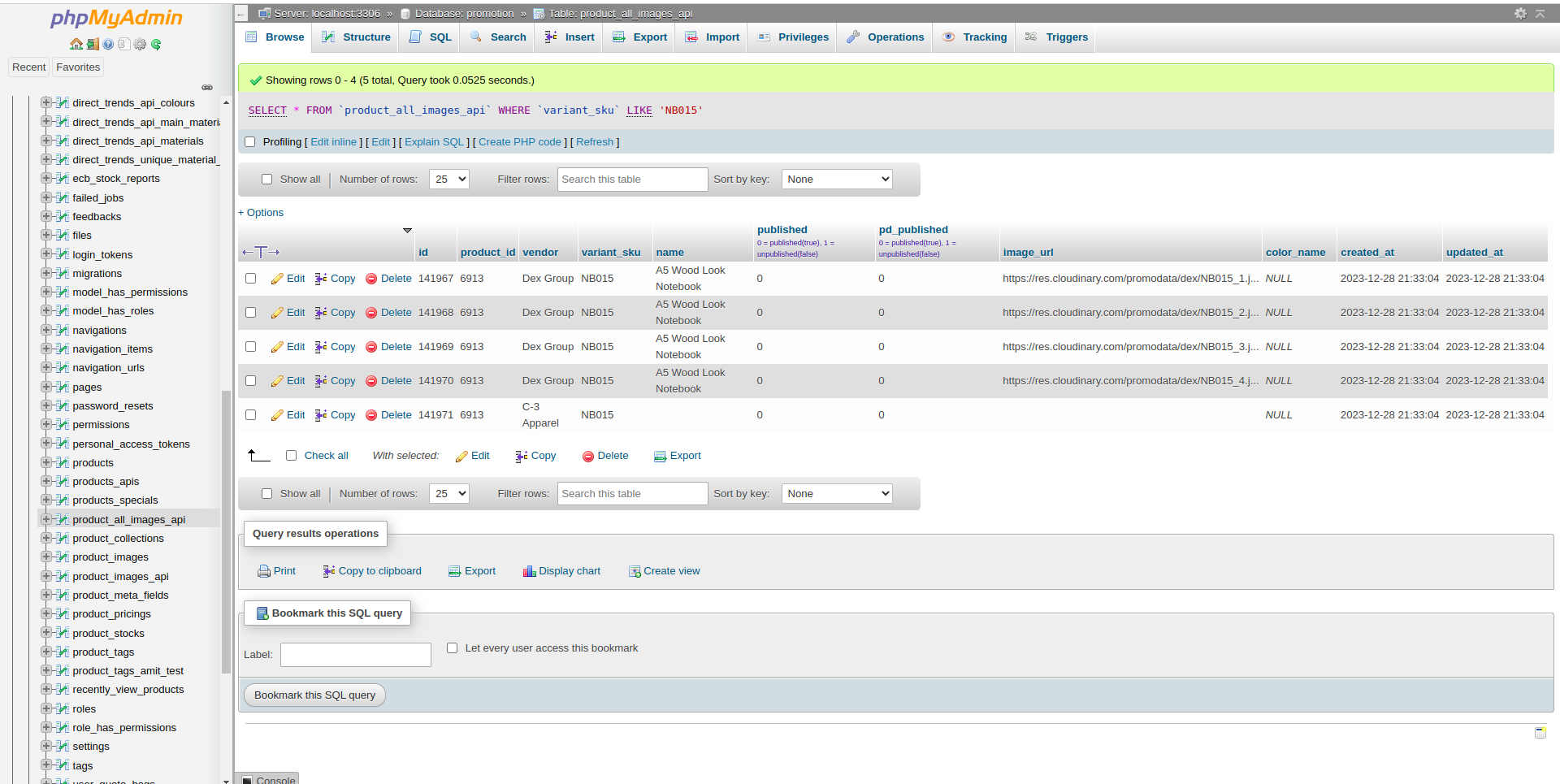Click the Home icon under phpMyAdmin logo

point(76,44)
